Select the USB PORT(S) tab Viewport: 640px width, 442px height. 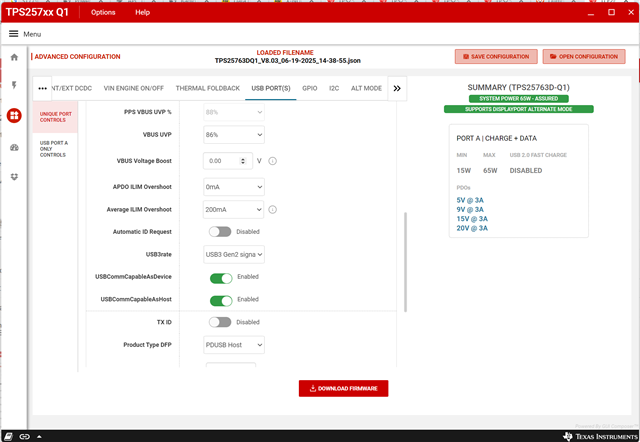tap(271, 88)
